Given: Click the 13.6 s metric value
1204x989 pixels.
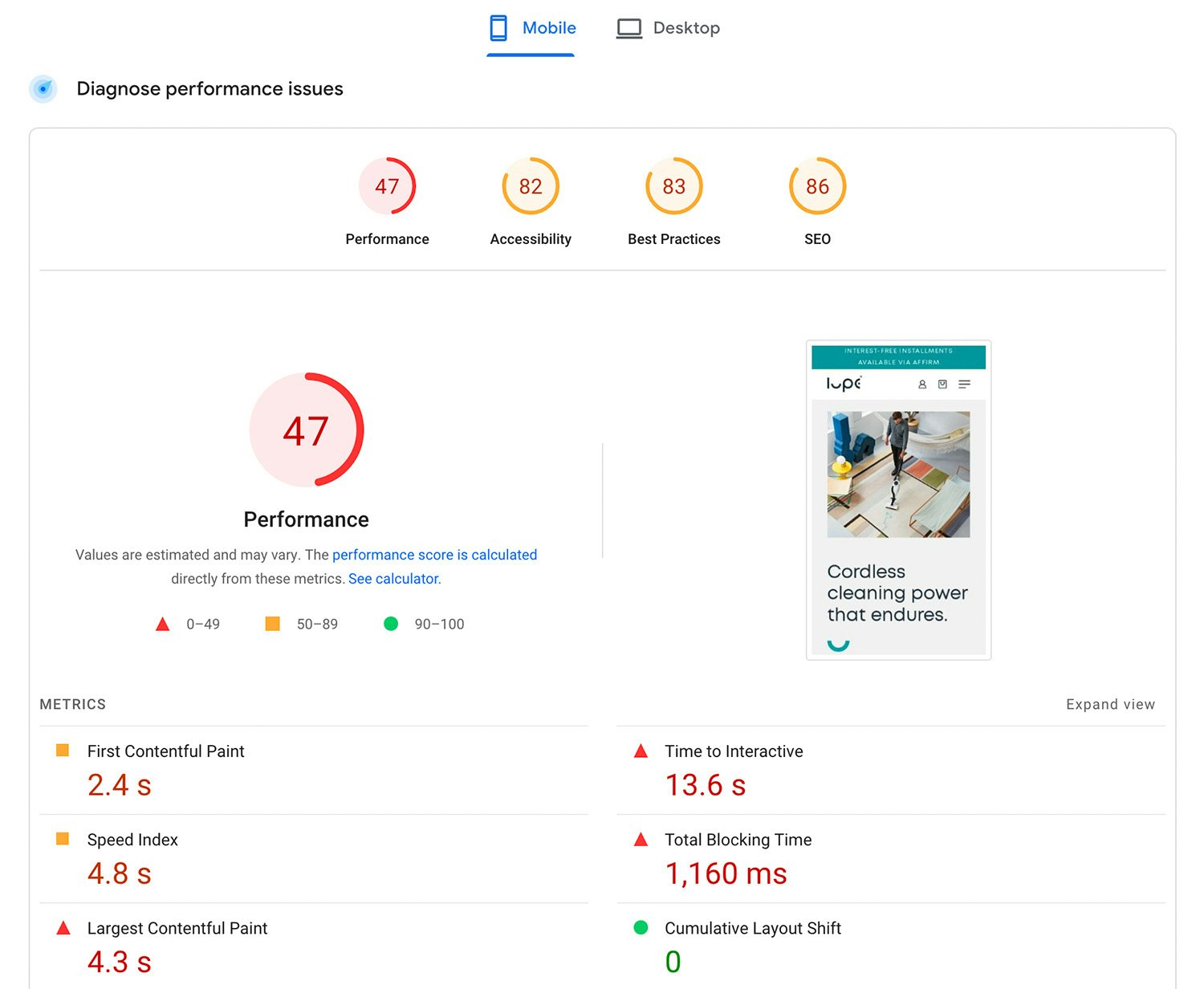Looking at the screenshot, I should click(x=706, y=785).
